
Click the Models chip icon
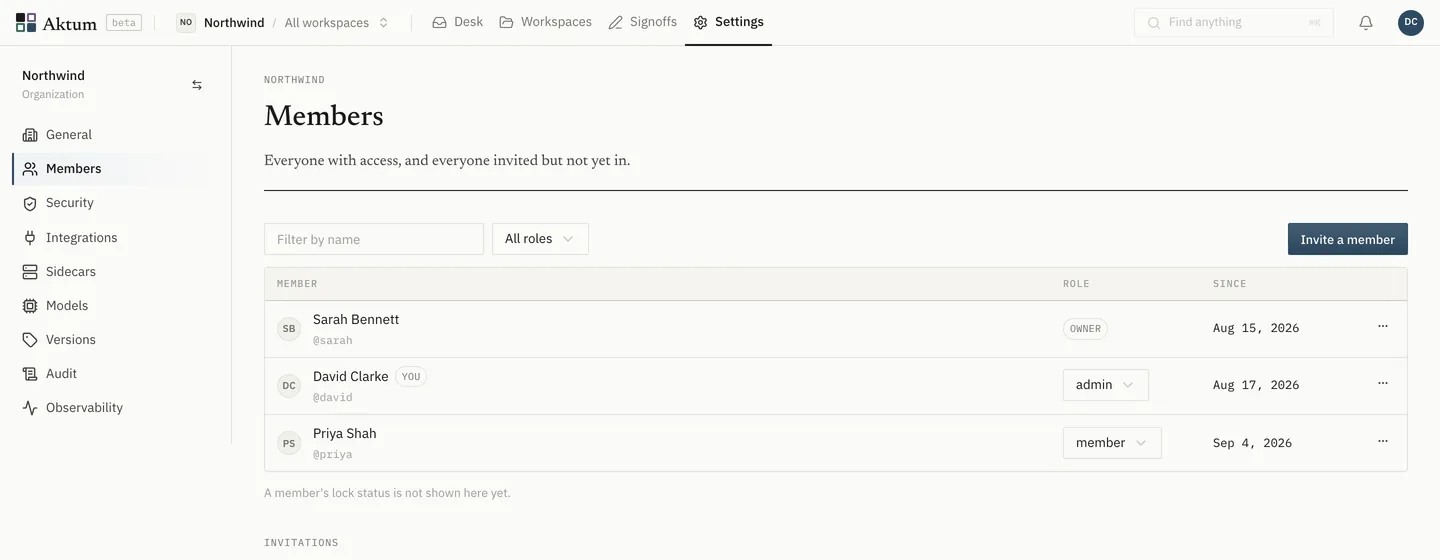(x=30, y=306)
